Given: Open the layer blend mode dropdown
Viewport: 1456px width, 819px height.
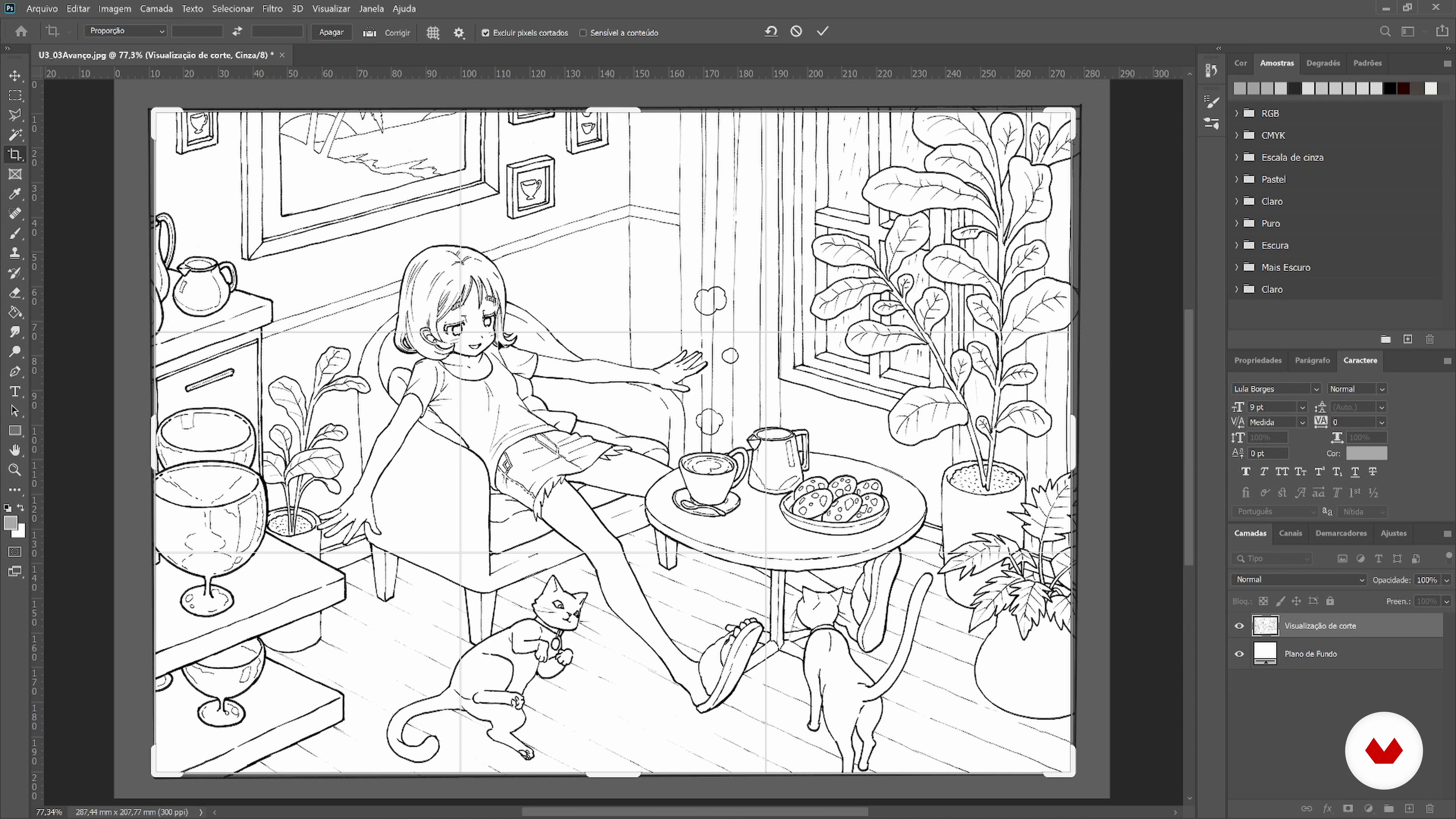Looking at the screenshot, I should 1299,579.
